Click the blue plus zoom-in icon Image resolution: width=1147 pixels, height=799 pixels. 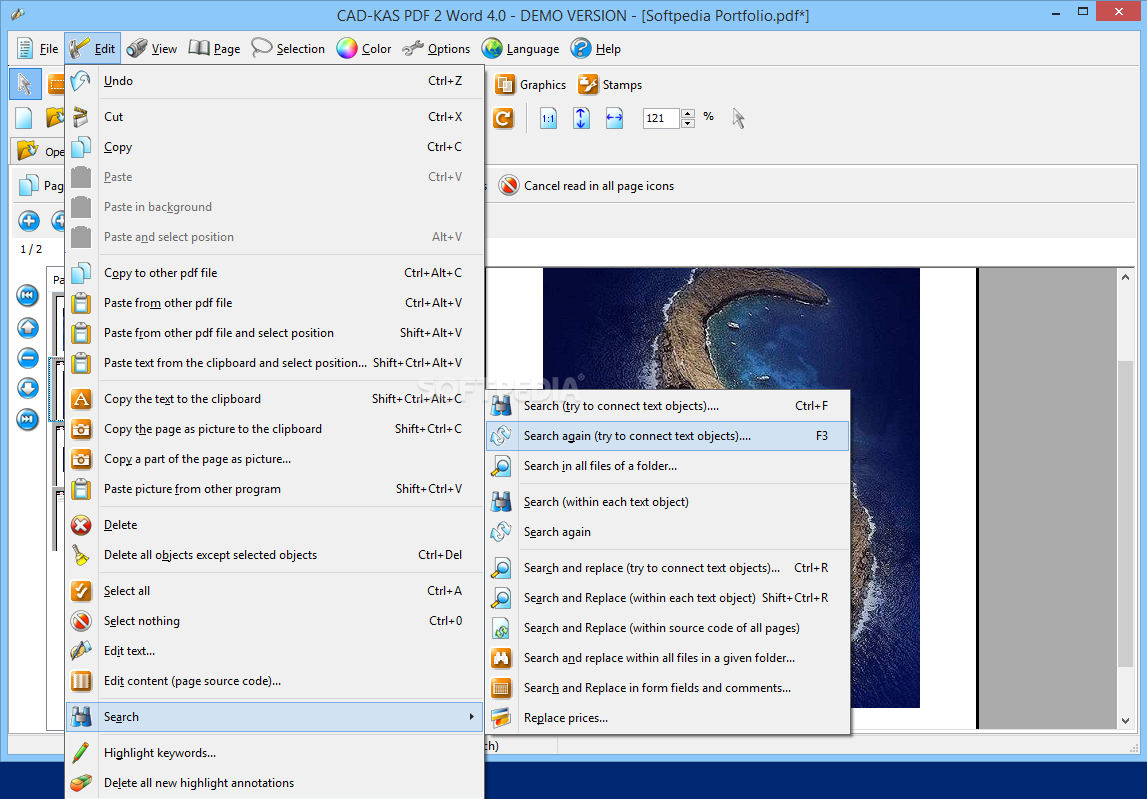pos(29,221)
